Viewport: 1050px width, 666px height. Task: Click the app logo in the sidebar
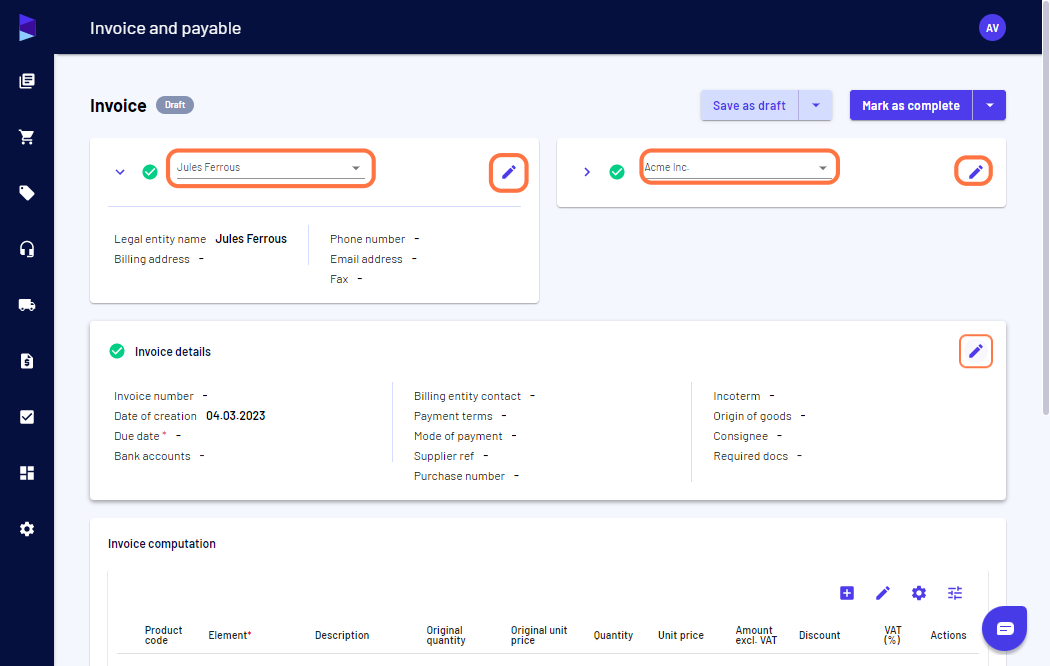[27, 27]
